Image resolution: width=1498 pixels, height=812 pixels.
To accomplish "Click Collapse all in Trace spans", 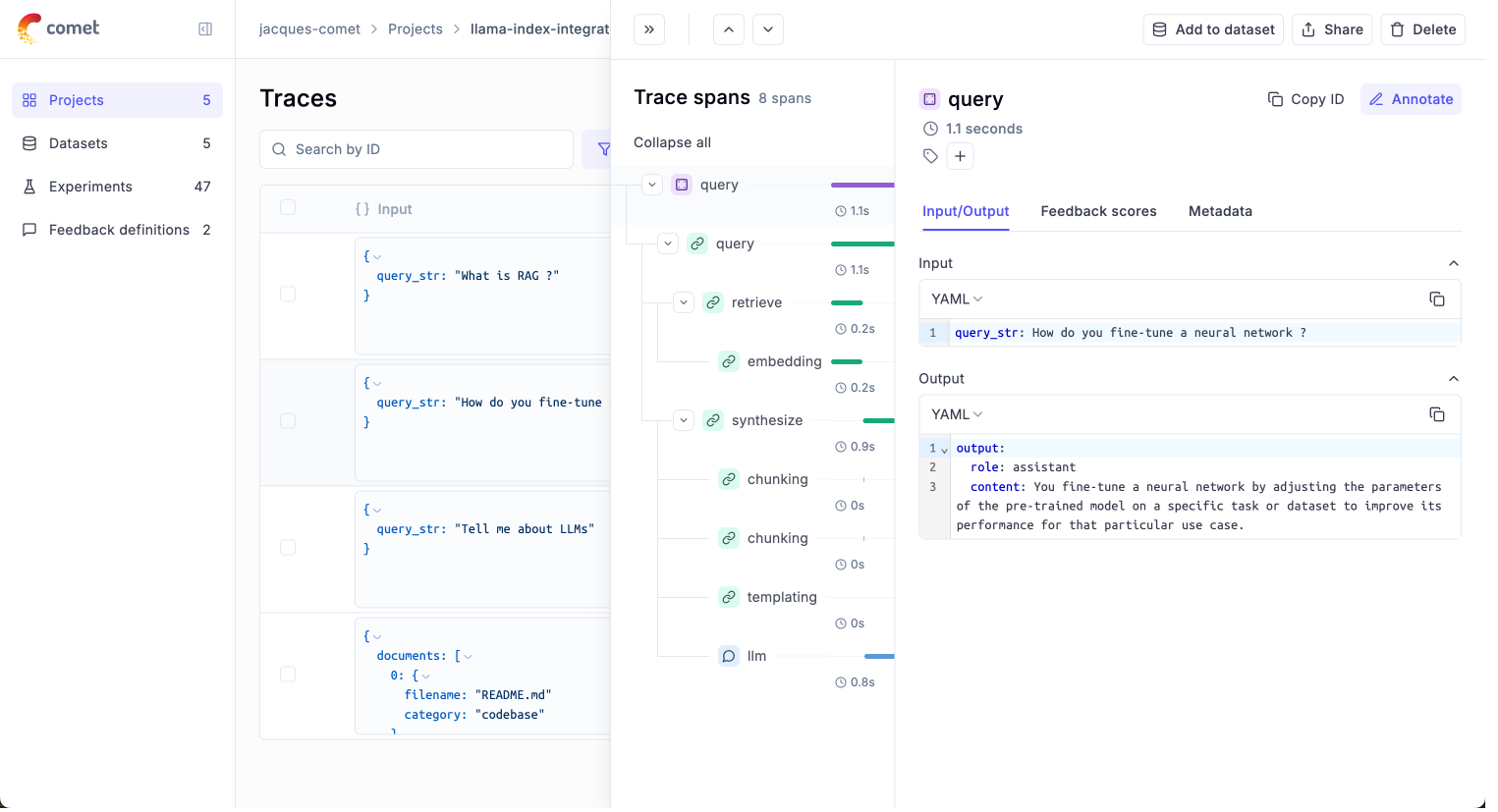I will coord(672,142).
